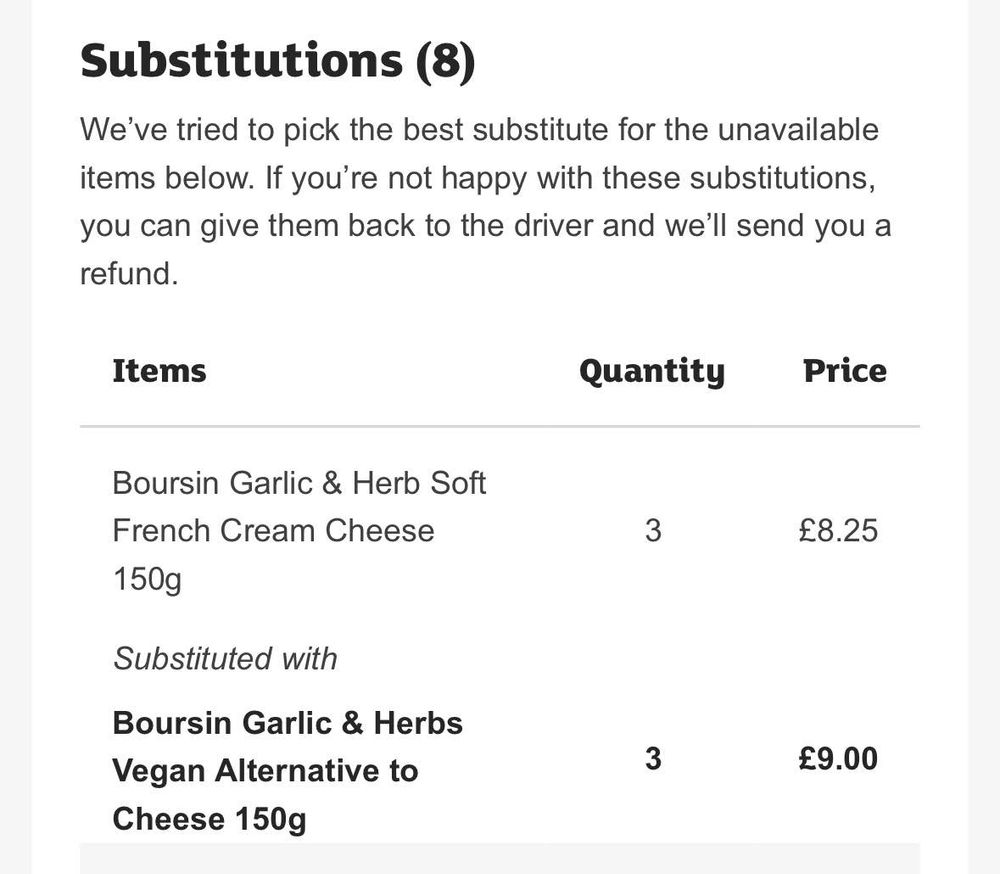This screenshot has width=1000, height=874.
Task: Select the Quantity column header
Action: click(x=652, y=372)
